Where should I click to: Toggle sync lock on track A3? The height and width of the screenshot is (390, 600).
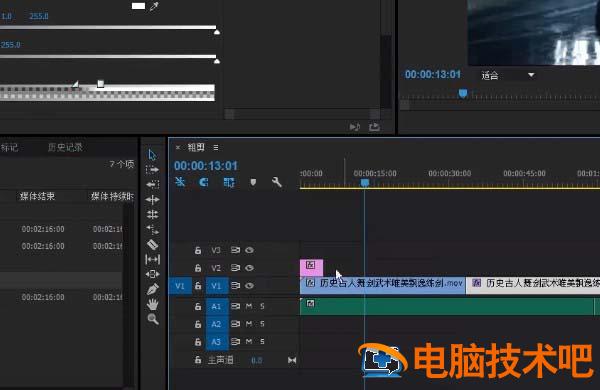[x=235, y=341]
